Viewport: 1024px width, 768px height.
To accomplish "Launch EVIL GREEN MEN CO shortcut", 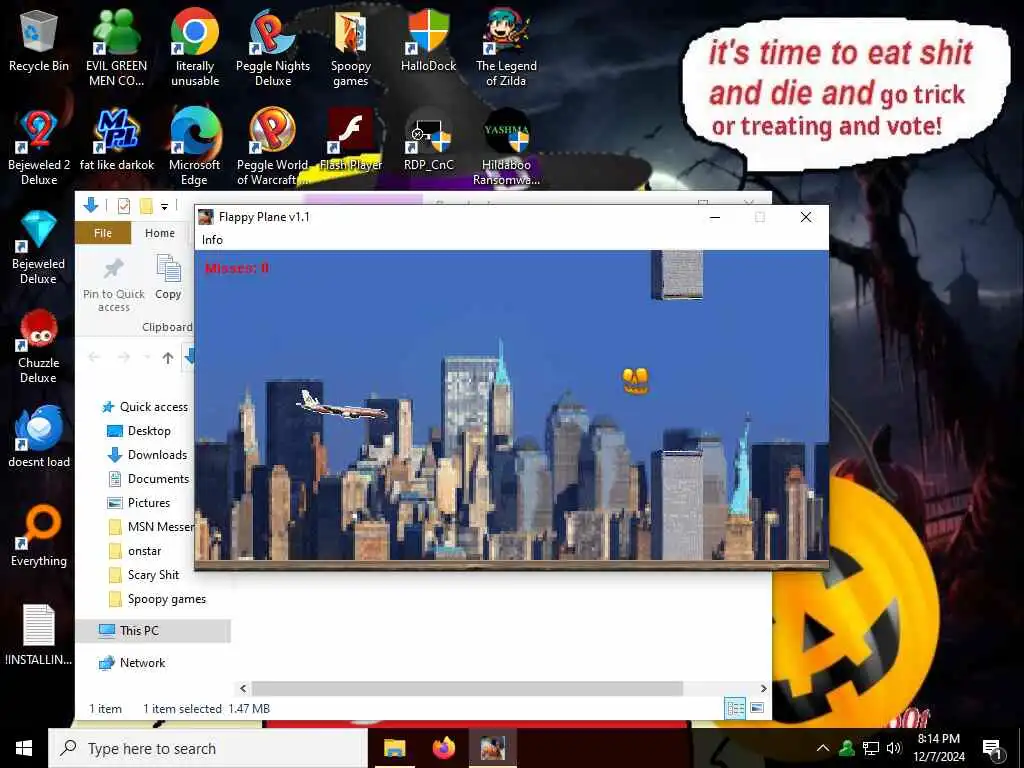I will pyautogui.click(x=116, y=48).
